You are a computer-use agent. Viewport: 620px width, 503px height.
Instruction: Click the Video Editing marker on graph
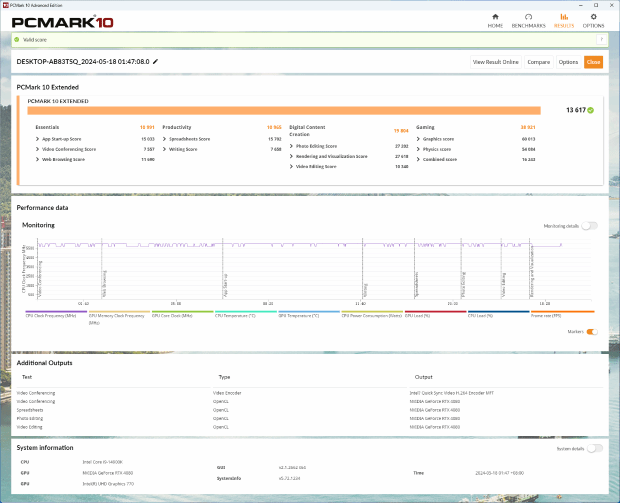(x=504, y=285)
